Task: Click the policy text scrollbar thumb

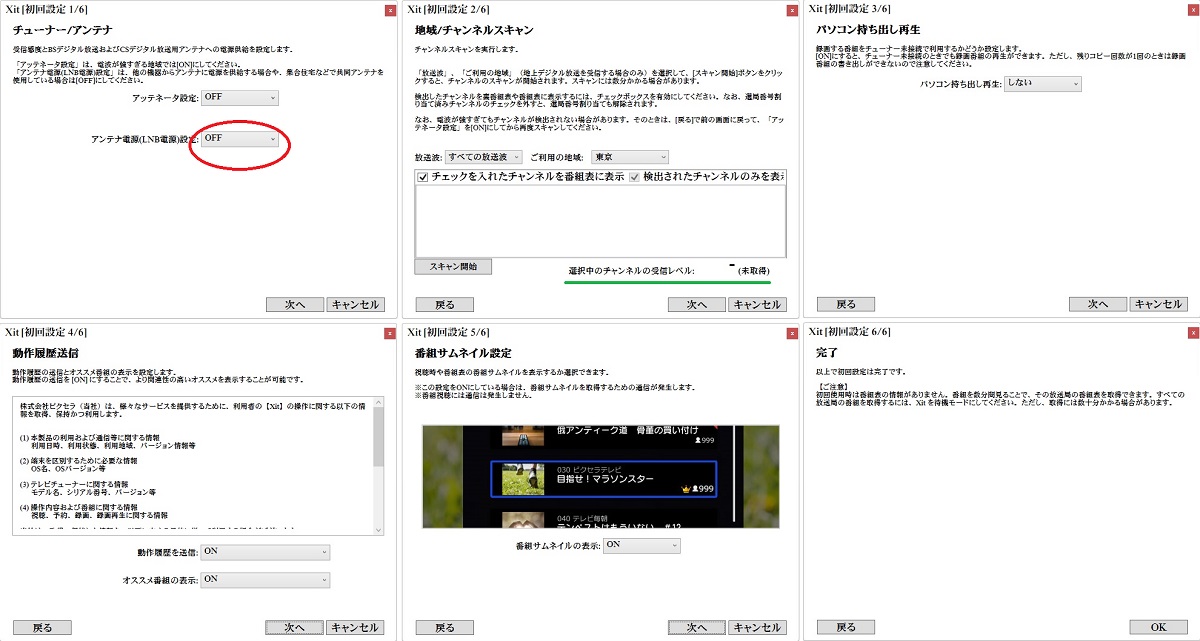Action: coord(378,438)
